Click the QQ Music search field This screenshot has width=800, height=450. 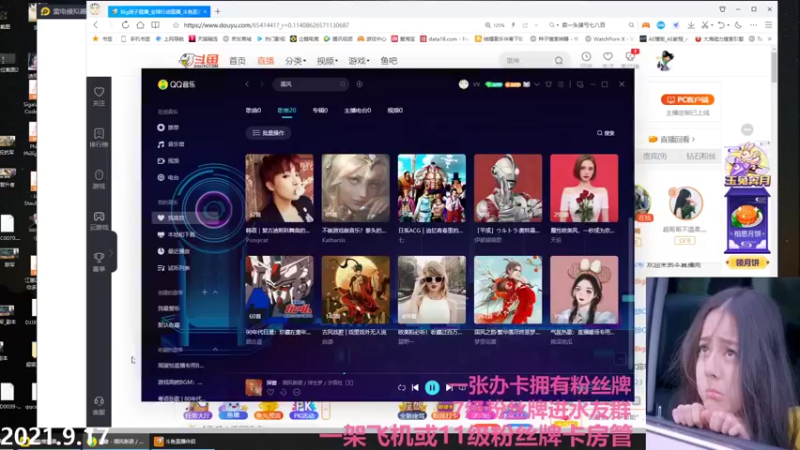311,84
